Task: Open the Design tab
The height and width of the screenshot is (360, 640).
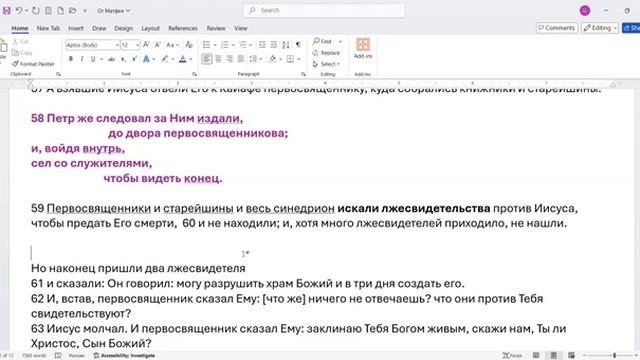Action: click(123, 28)
